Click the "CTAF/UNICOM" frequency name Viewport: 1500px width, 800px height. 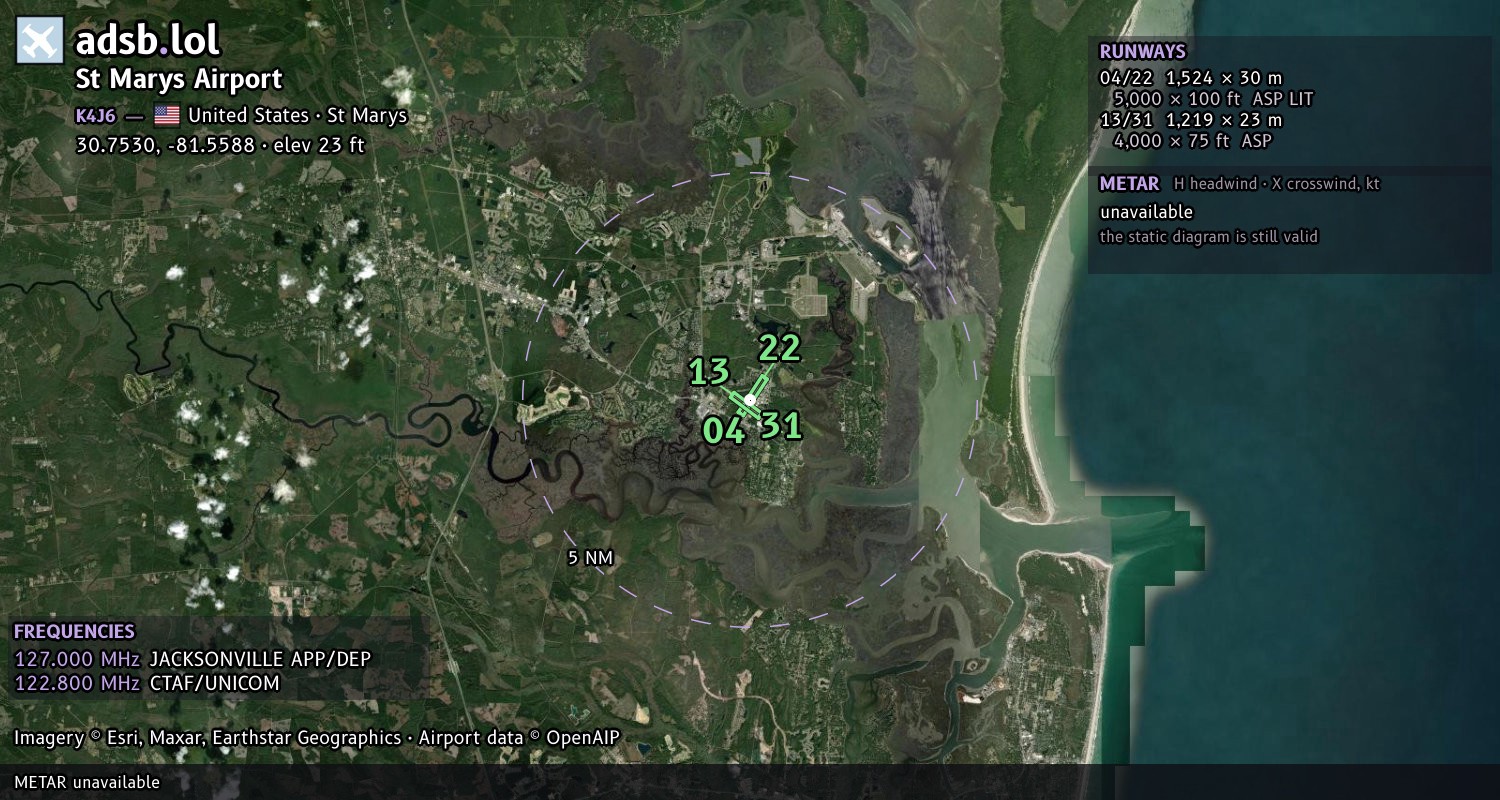[x=214, y=684]
